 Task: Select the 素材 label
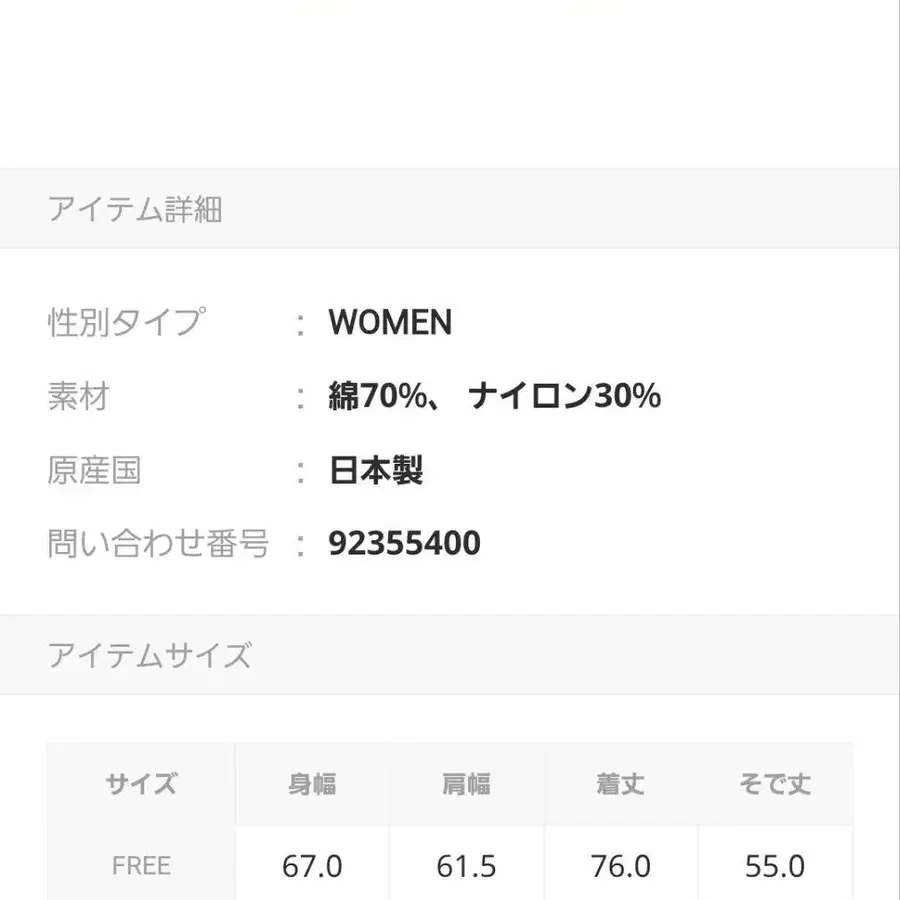click(x=78, y=397)
